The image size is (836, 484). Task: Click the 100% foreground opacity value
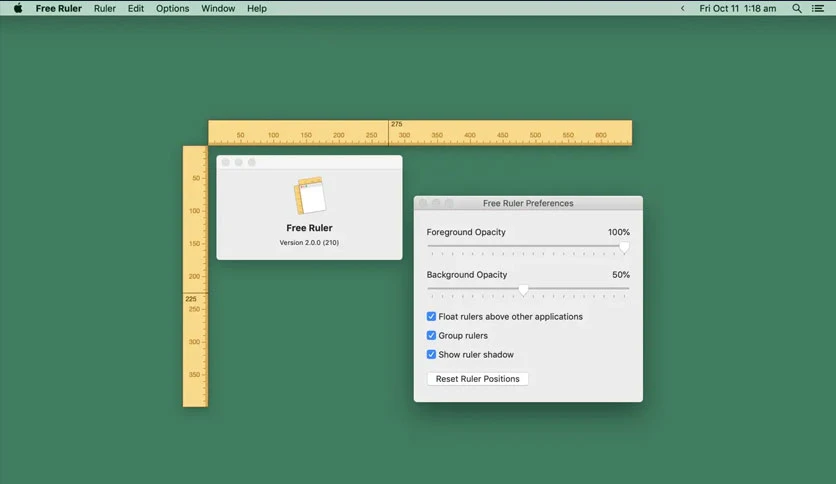coord(618,232)
